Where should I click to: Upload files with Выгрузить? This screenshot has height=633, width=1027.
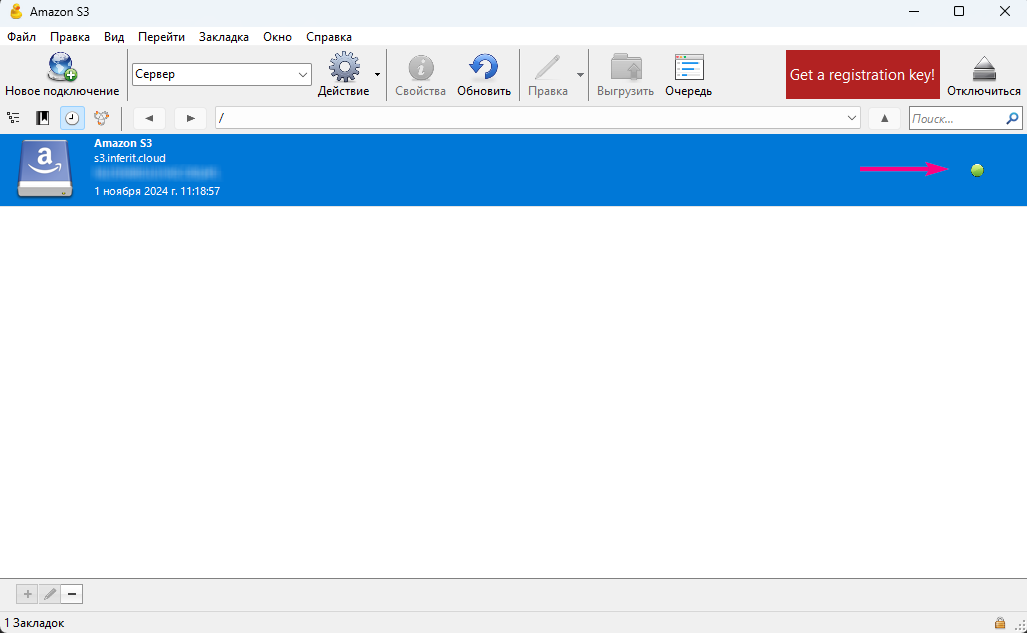coord(626,74)
